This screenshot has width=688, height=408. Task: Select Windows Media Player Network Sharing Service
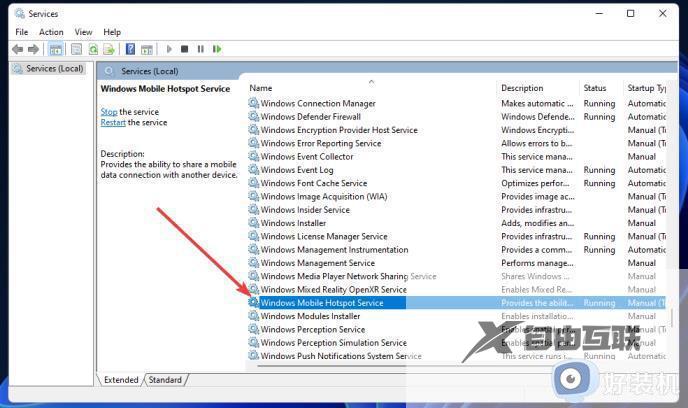pos(457,276)
